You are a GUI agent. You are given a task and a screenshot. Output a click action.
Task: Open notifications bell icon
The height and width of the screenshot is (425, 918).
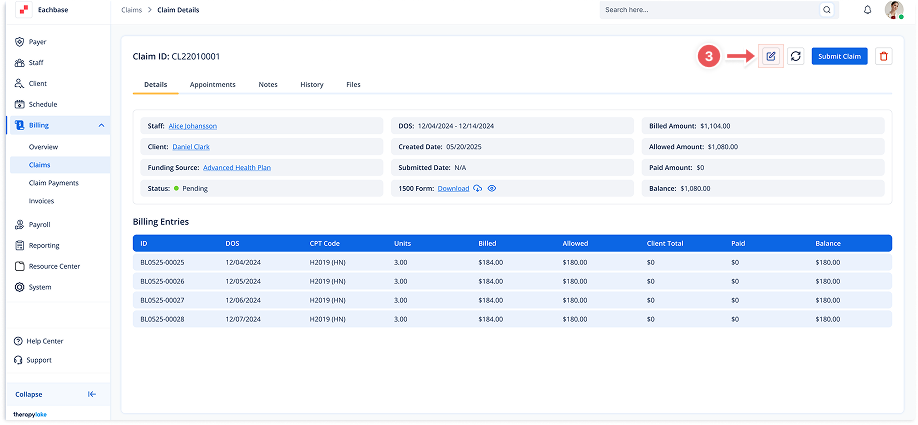pos(867,10)
